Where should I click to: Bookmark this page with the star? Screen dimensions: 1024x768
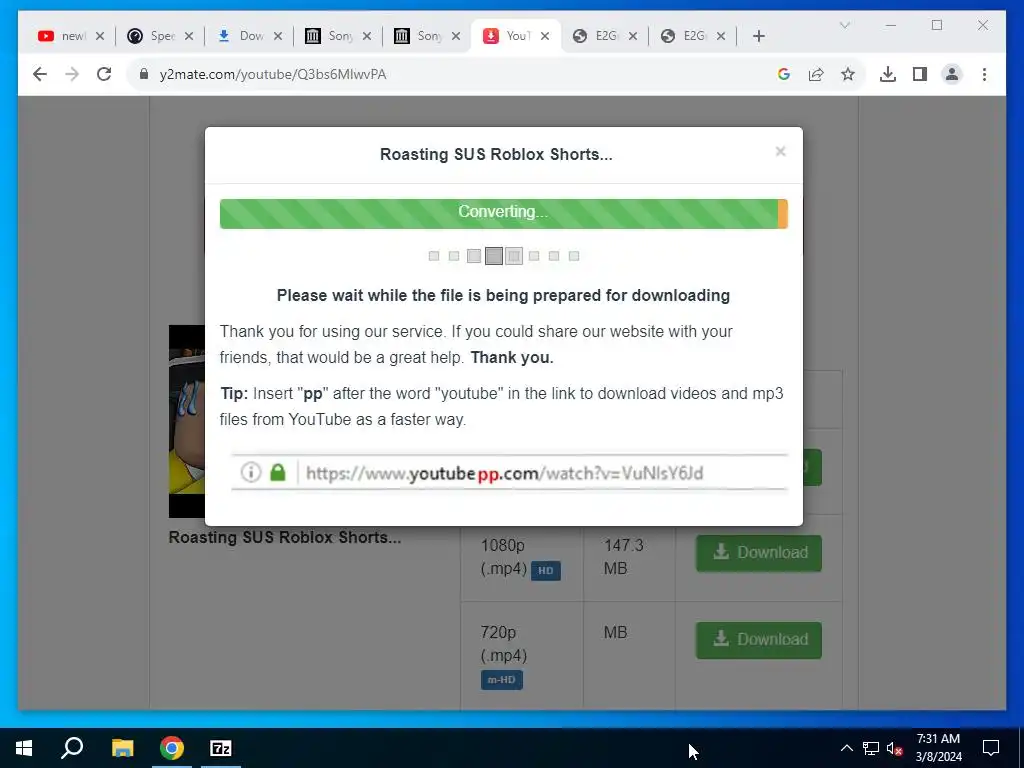click(848, 74)
